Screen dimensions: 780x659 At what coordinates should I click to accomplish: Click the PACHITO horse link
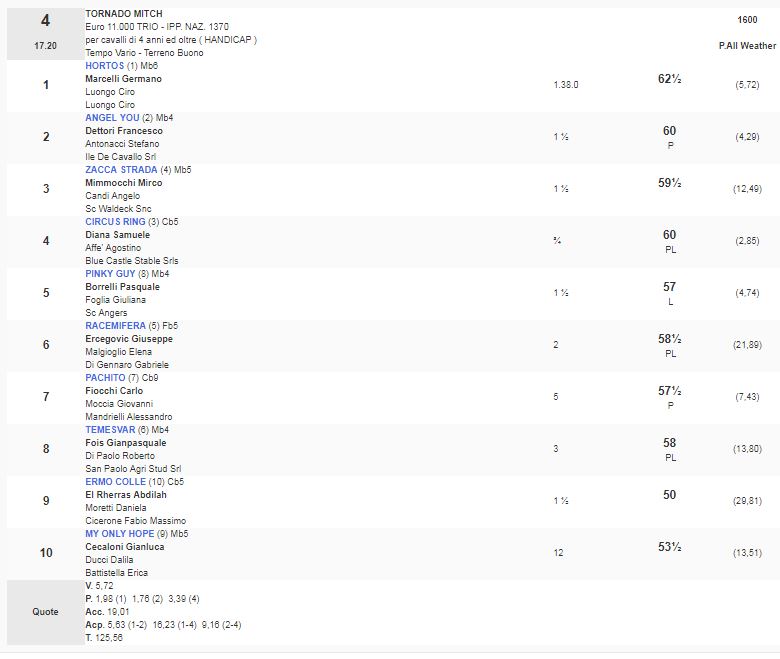point(105,378)
